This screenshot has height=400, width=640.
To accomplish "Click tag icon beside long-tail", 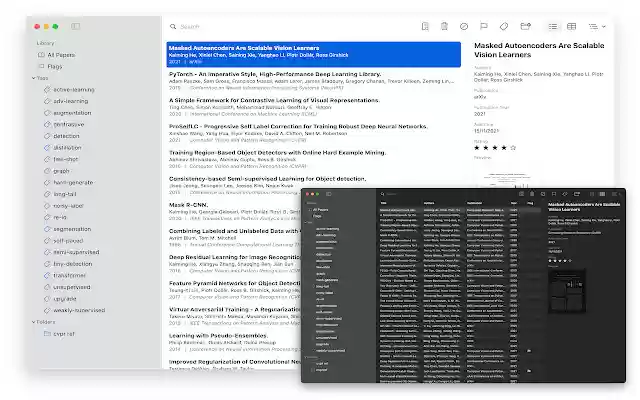I will 47,194.
